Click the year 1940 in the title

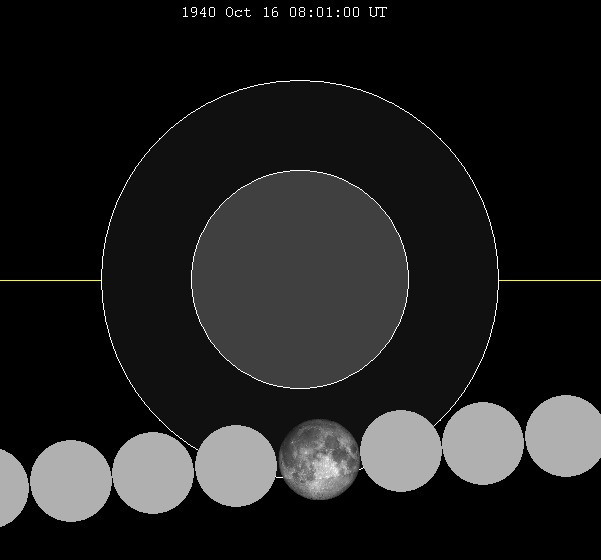[x=198, y=13]
